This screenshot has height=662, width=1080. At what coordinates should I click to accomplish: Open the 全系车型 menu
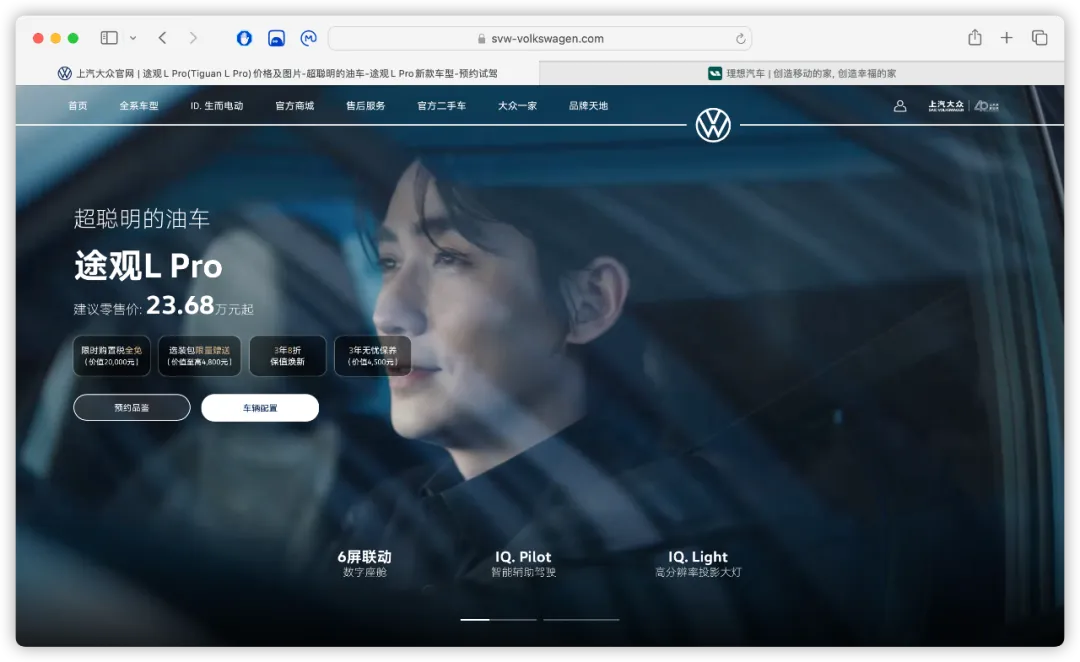[139, 105]
